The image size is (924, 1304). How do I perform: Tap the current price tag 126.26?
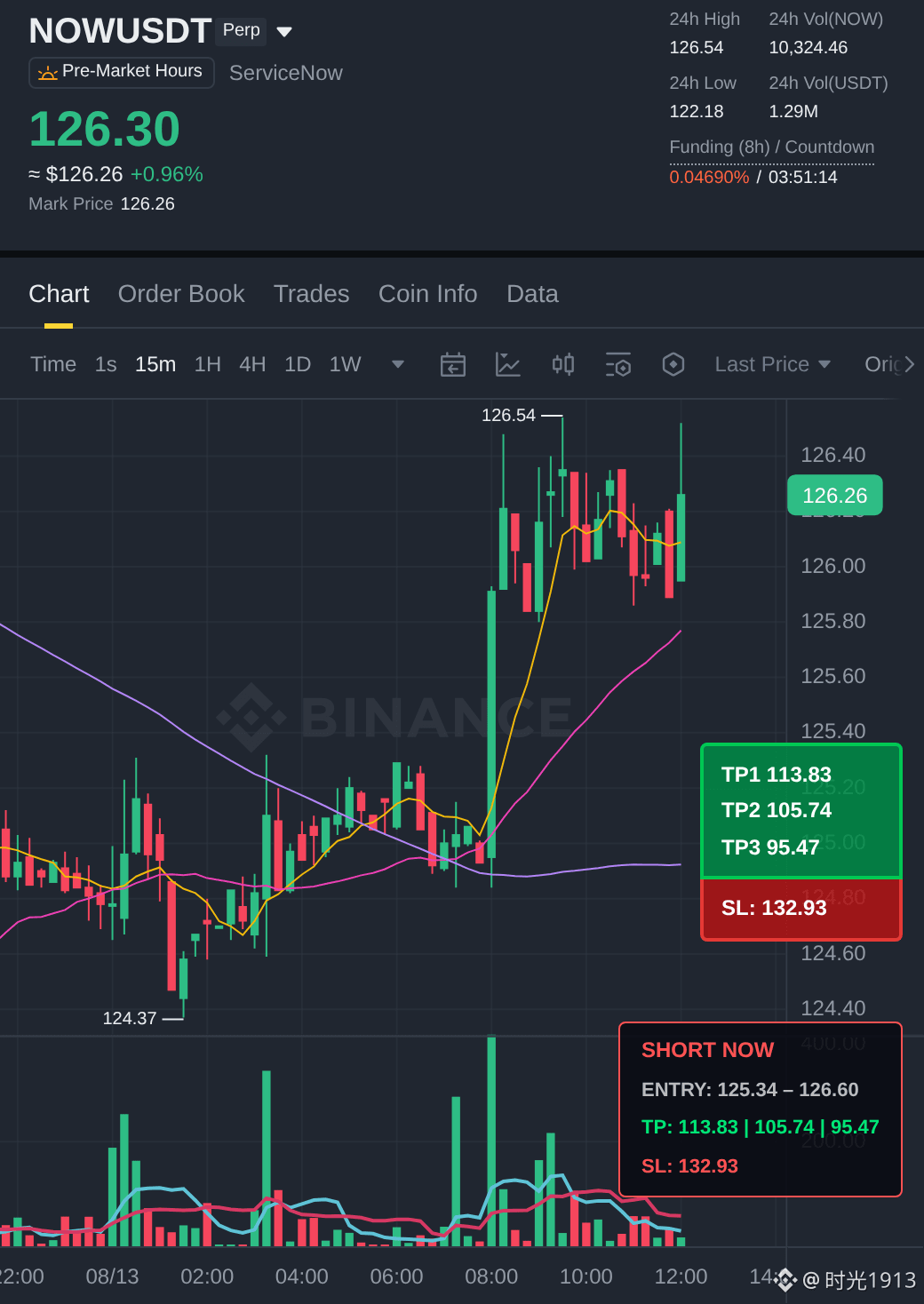[835, 496]
